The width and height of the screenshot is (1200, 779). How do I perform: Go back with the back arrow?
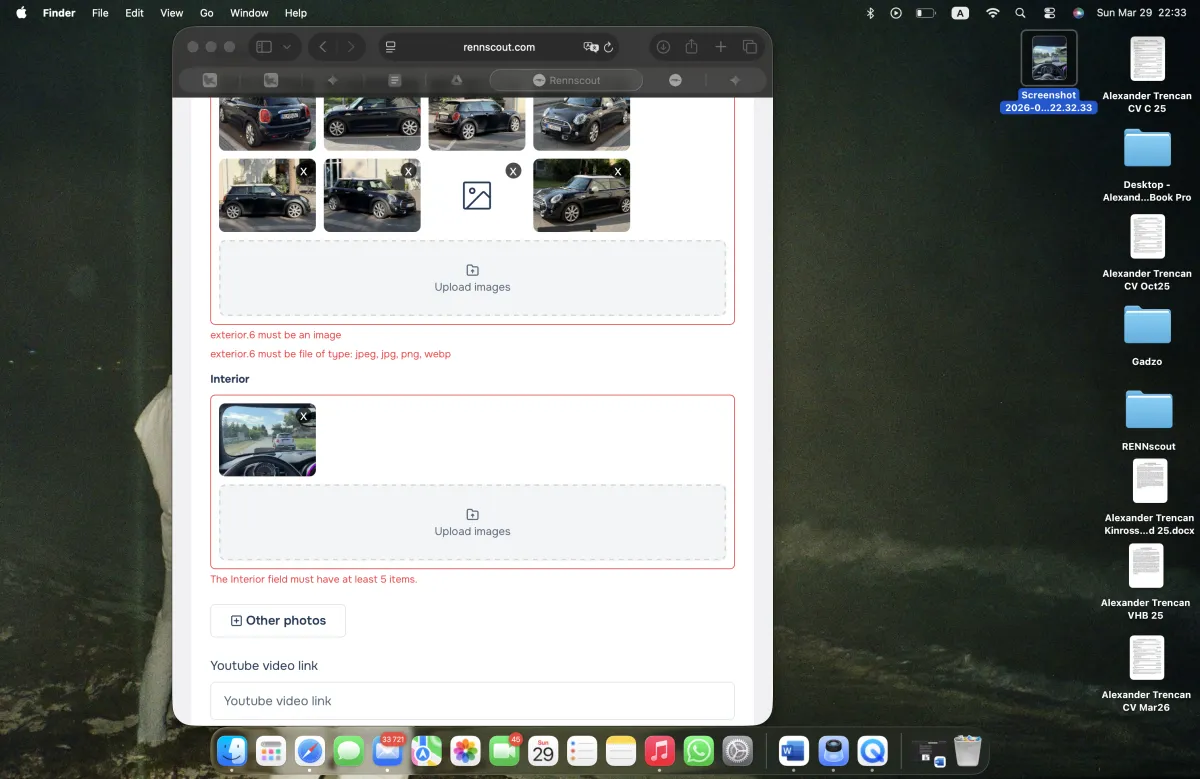(323, 47)
